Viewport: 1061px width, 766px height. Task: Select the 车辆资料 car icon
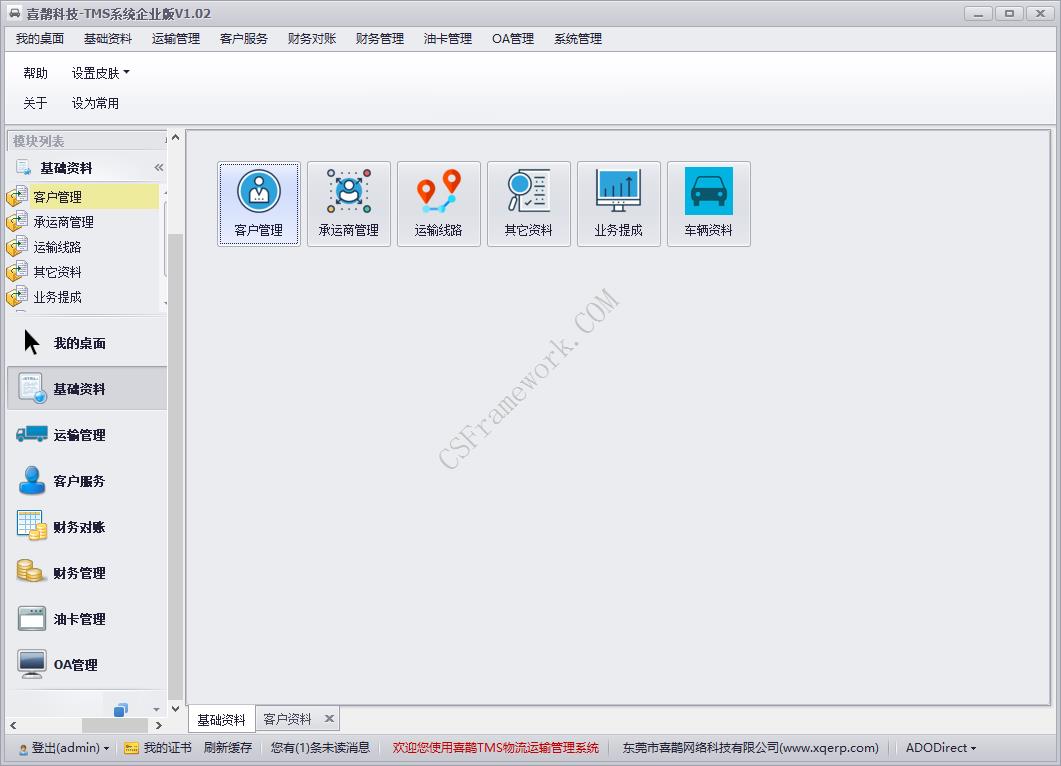point(708,203)
